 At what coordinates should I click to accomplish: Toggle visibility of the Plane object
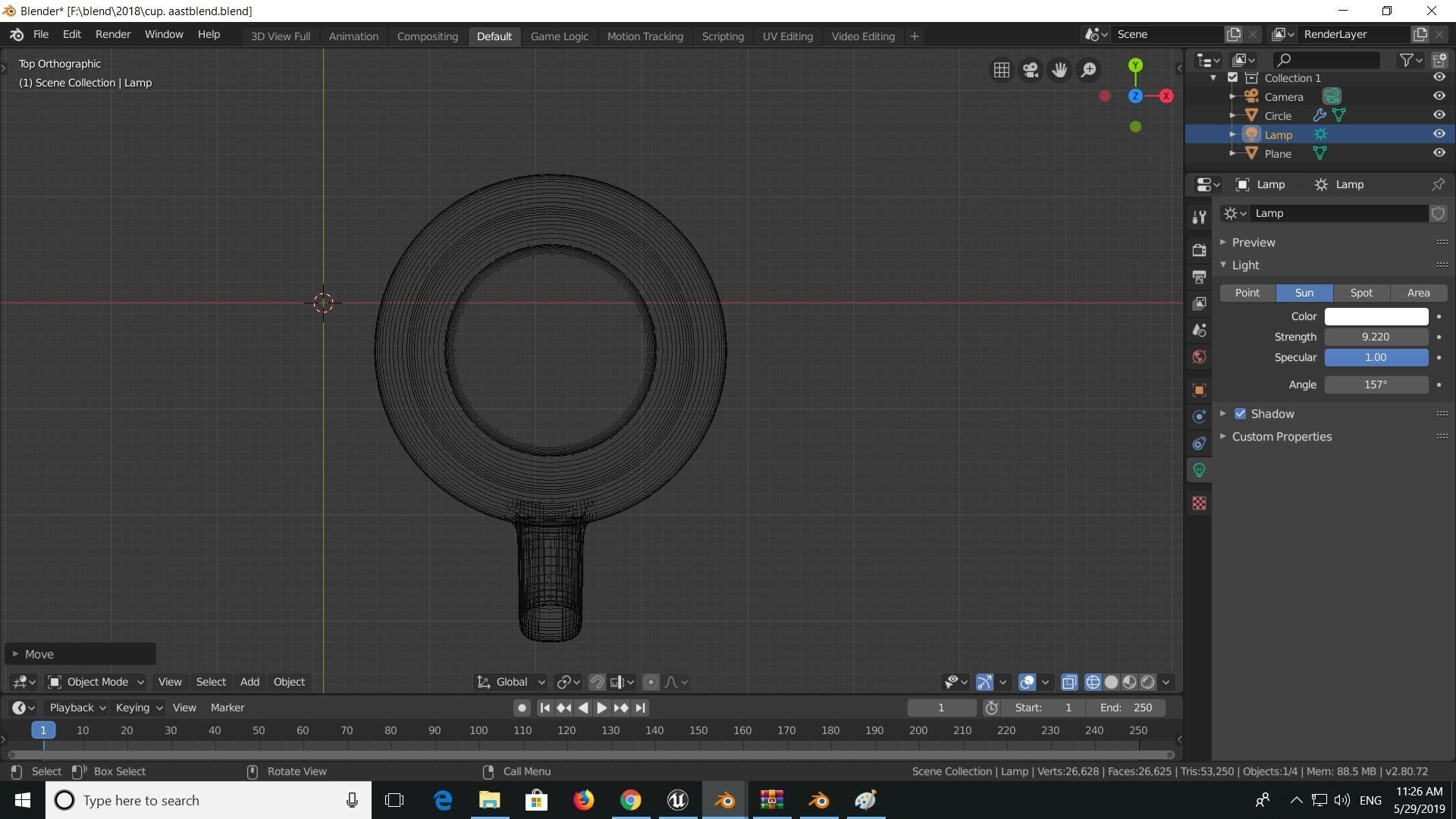[1439, 153]
